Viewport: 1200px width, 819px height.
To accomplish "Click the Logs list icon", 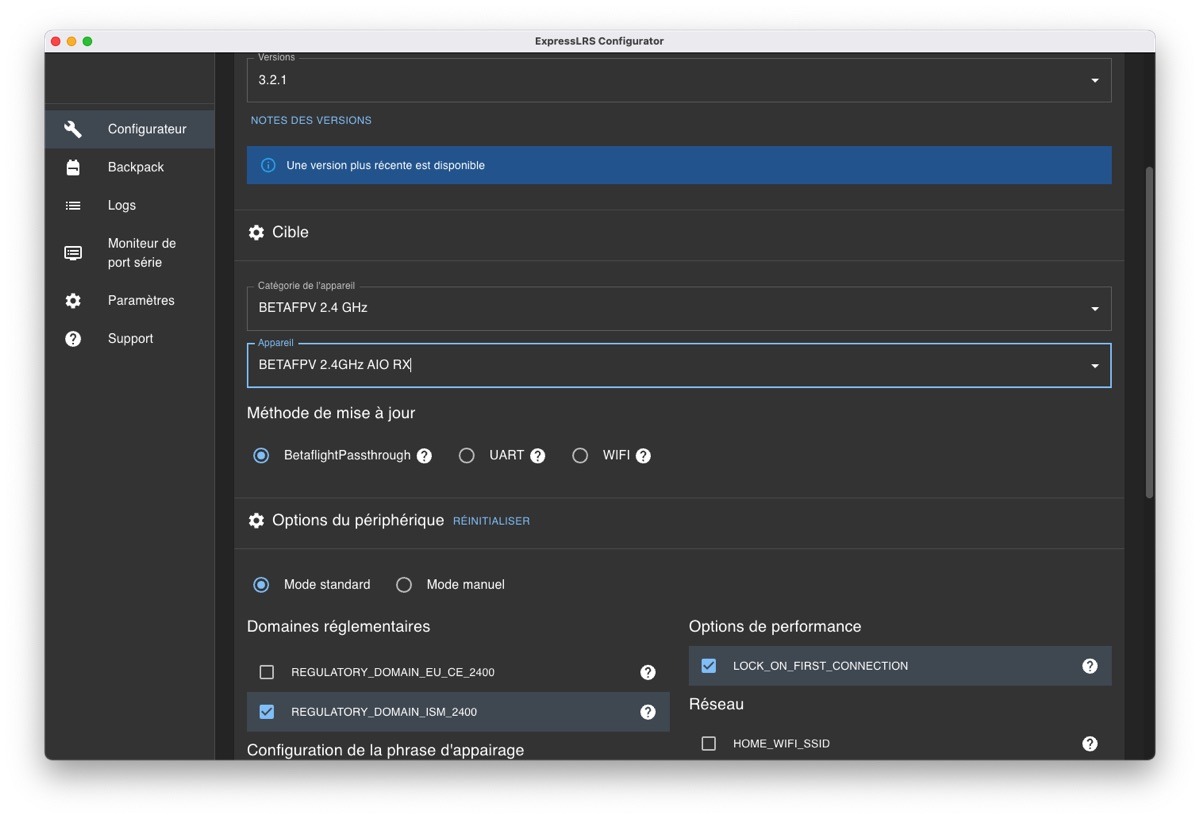I will click(73, 205).
